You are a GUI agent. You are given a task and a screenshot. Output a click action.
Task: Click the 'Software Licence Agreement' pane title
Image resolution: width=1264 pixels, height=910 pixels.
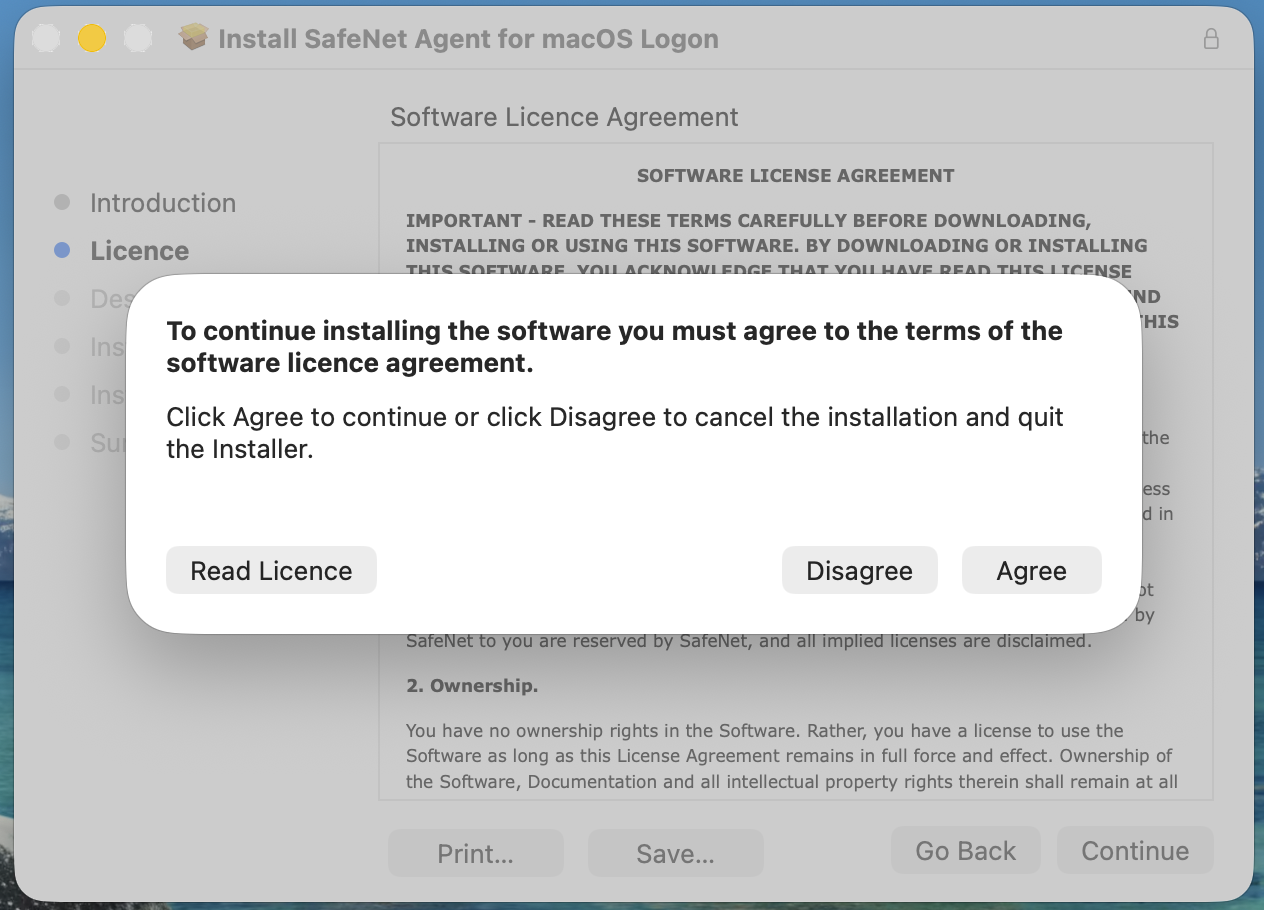point(564,117)
